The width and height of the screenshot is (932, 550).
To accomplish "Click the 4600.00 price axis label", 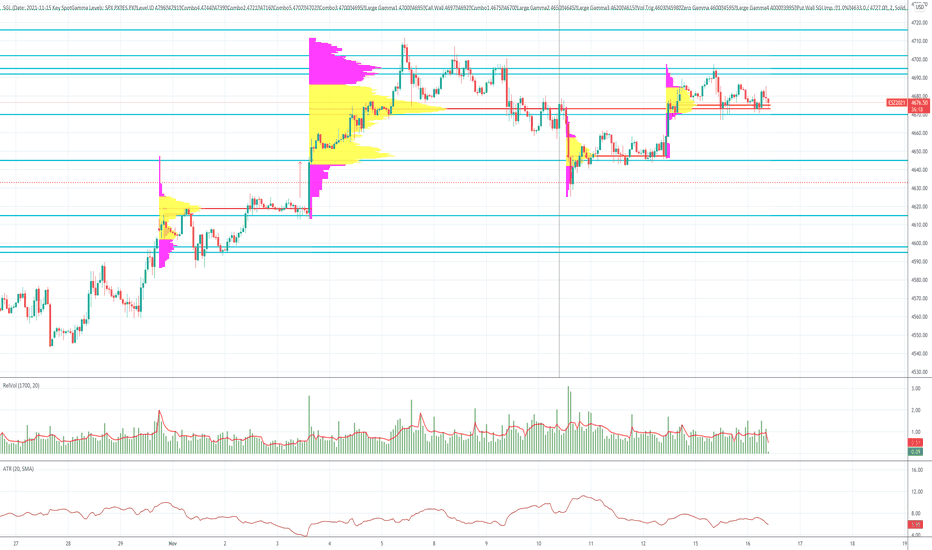I will coord(919,243).
